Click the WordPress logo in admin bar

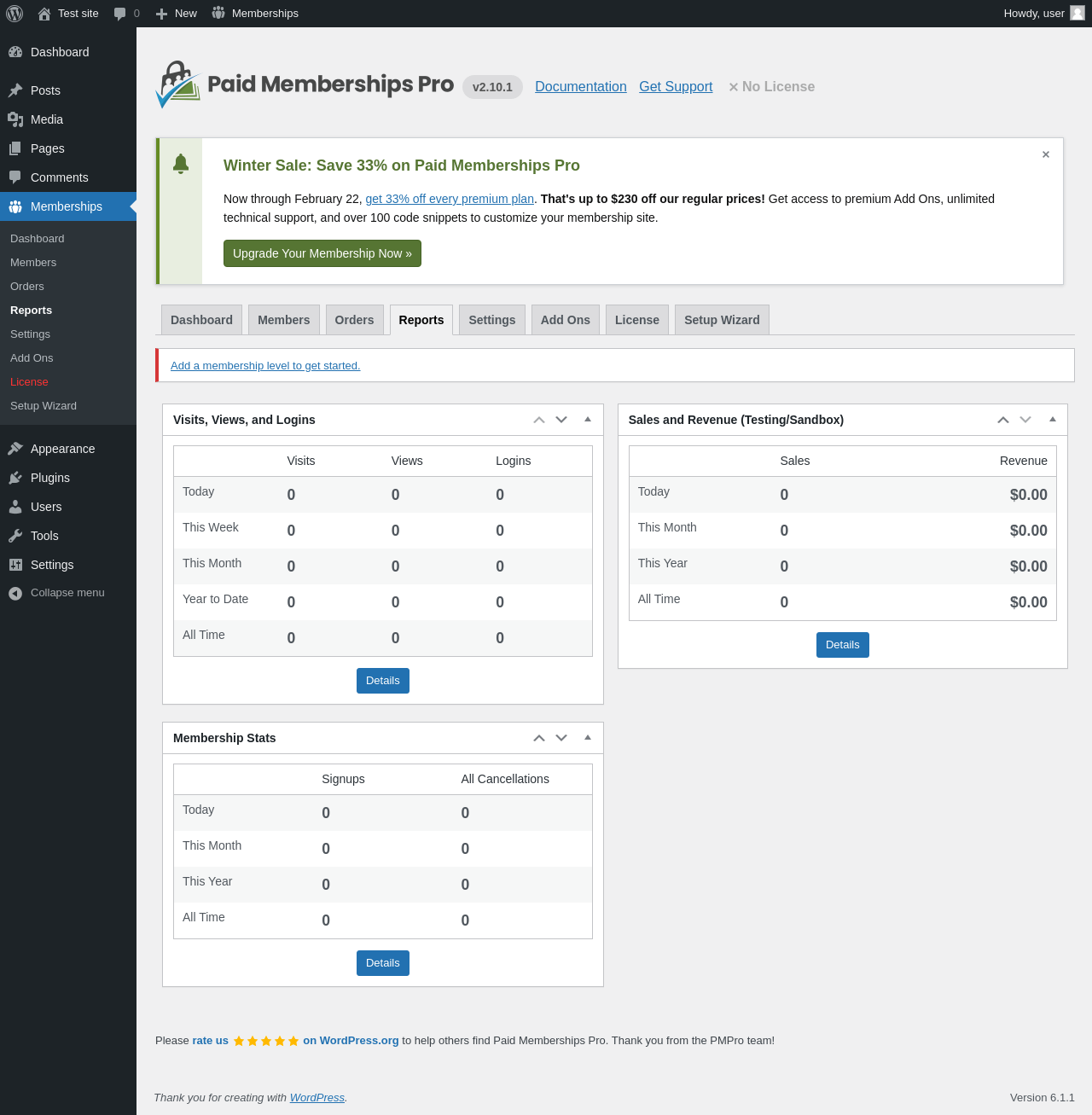[x=15, y=14]
